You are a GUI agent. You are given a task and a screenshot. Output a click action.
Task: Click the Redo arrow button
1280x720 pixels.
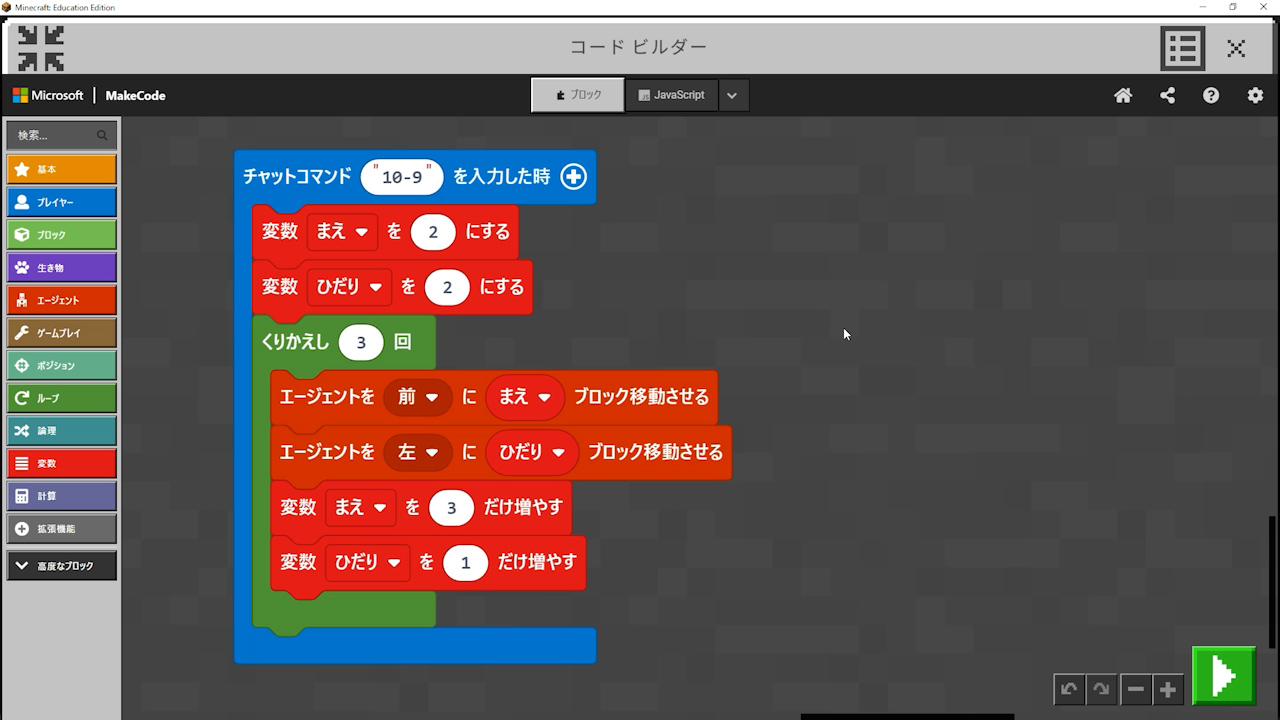tap(1101, 689)
